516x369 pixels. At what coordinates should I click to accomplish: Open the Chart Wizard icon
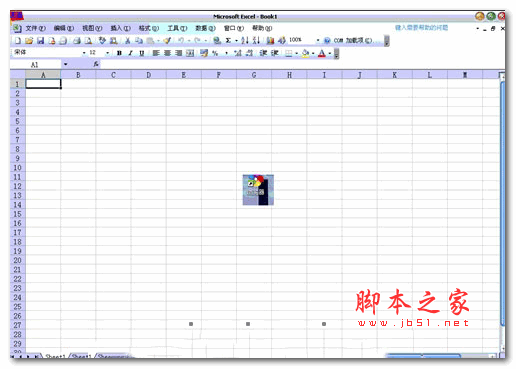(270, 41)
